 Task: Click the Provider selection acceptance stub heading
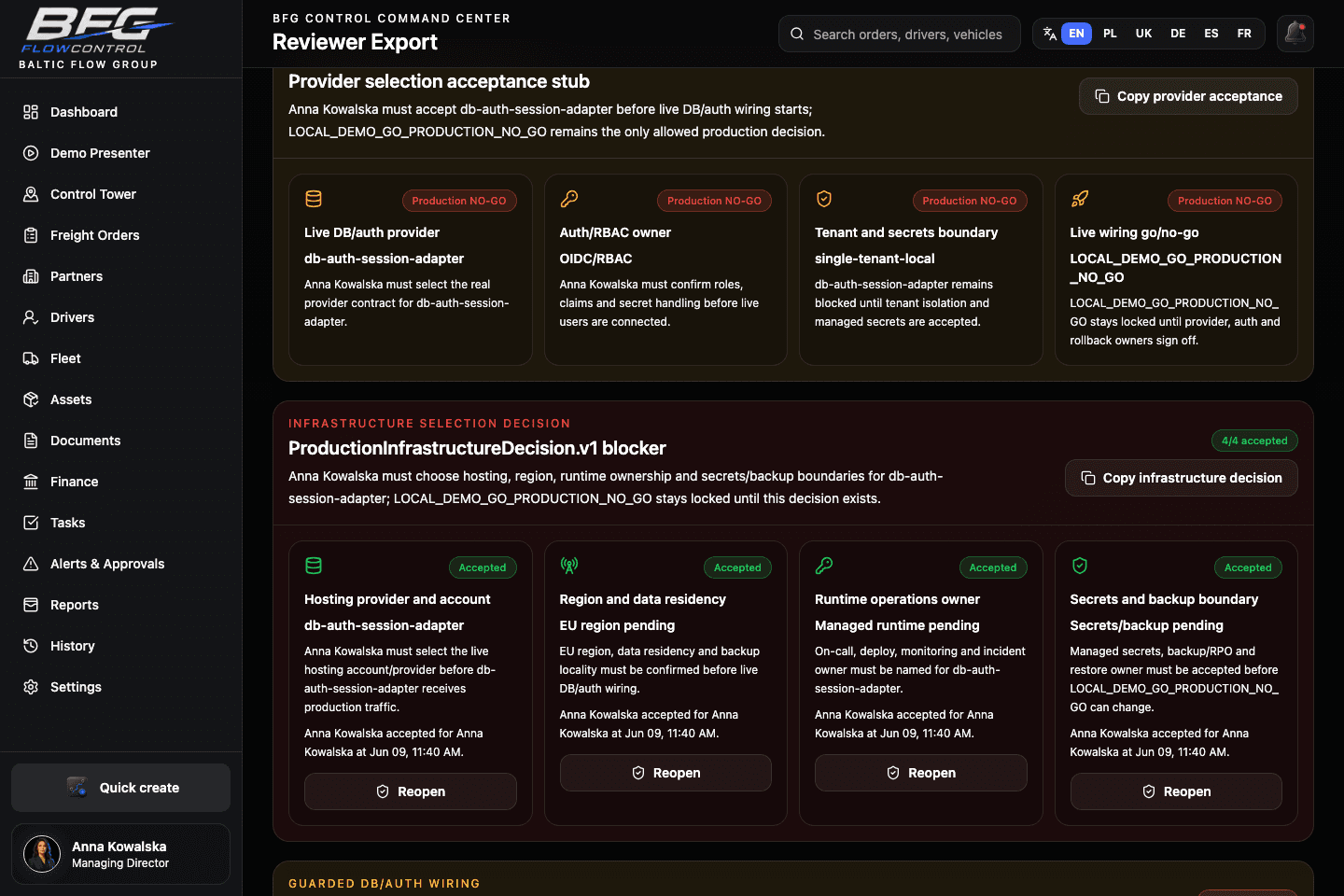pos(439,81)
